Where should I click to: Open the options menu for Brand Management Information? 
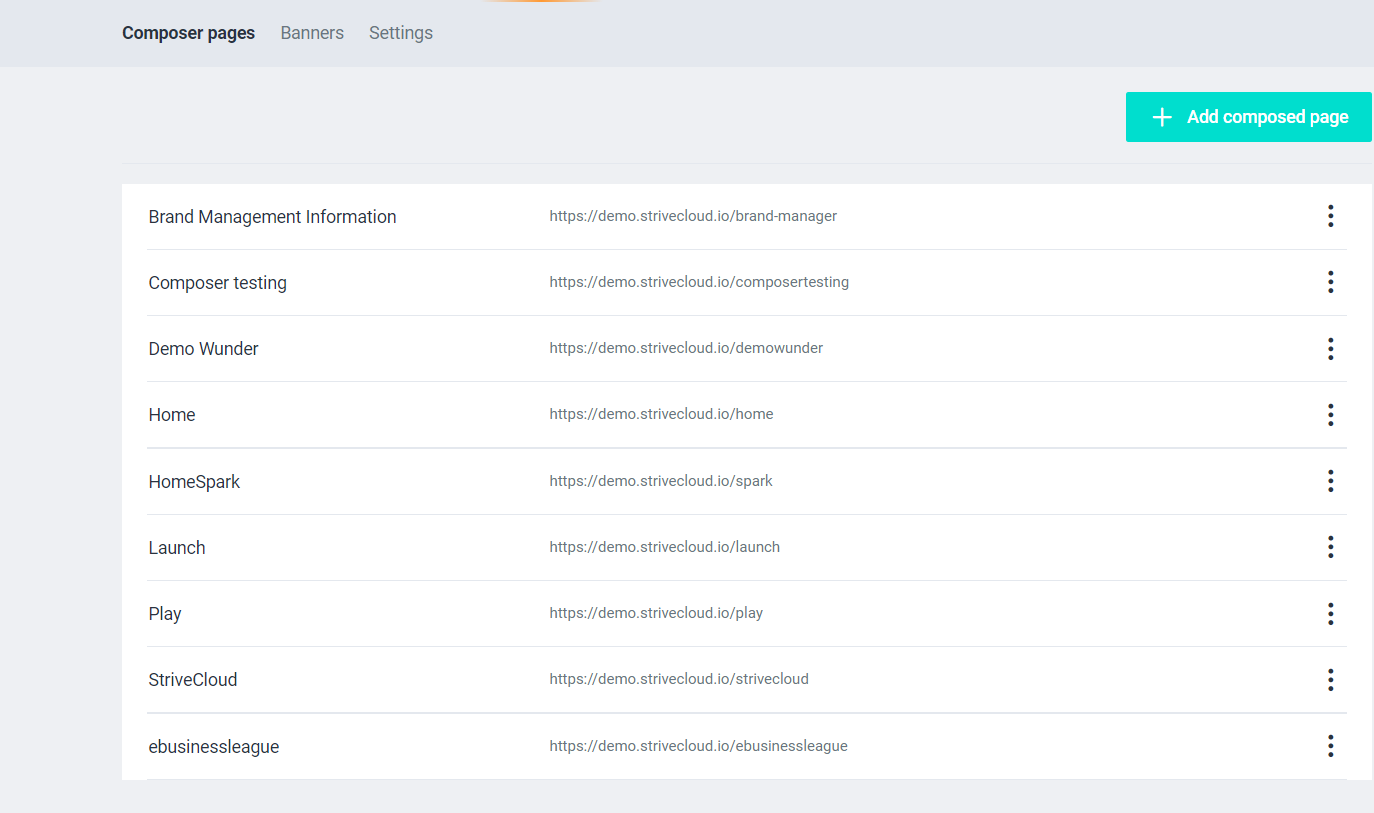point(1331,216)
